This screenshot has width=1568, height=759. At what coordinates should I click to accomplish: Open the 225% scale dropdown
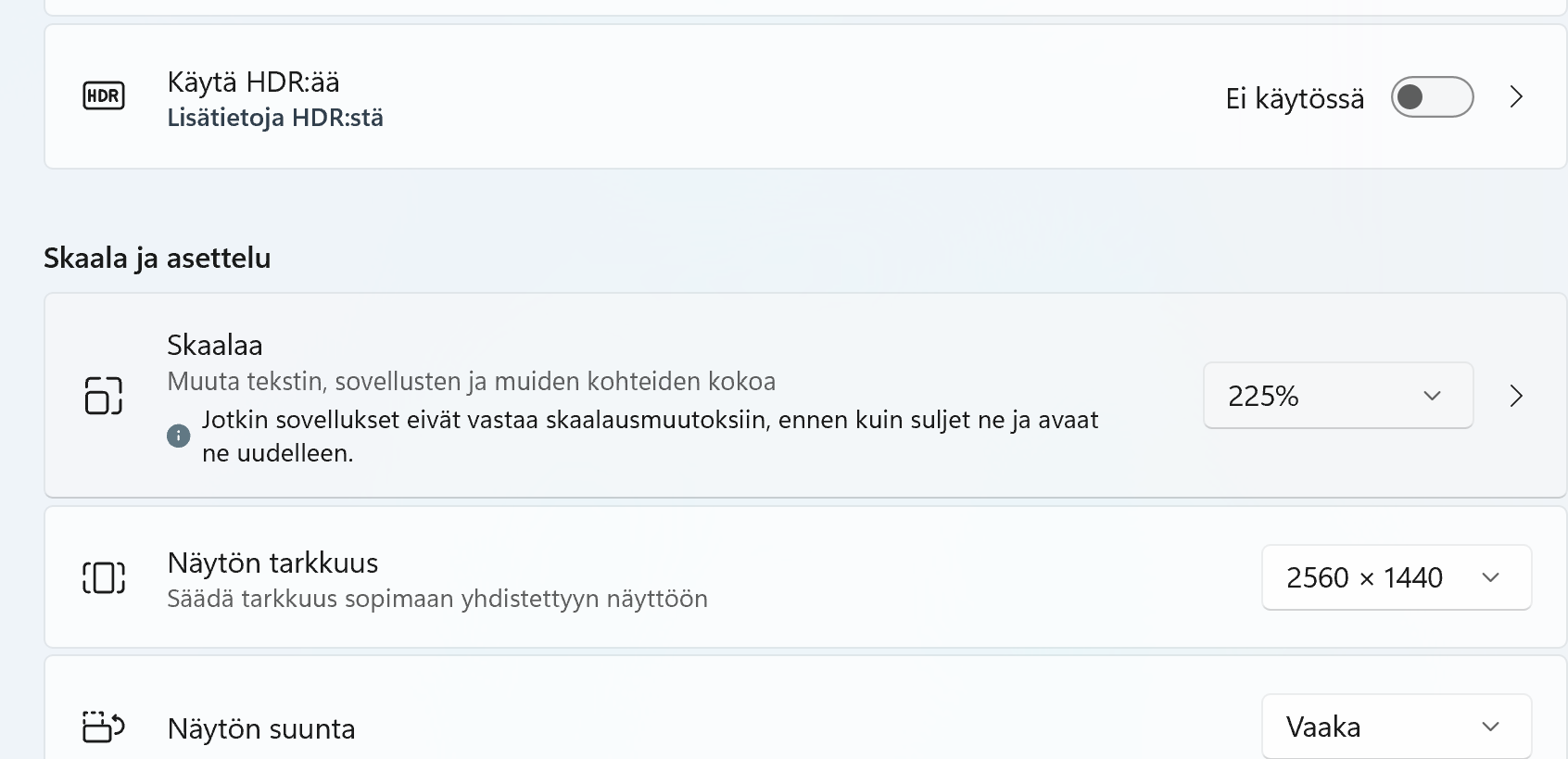click(1337, 396)
